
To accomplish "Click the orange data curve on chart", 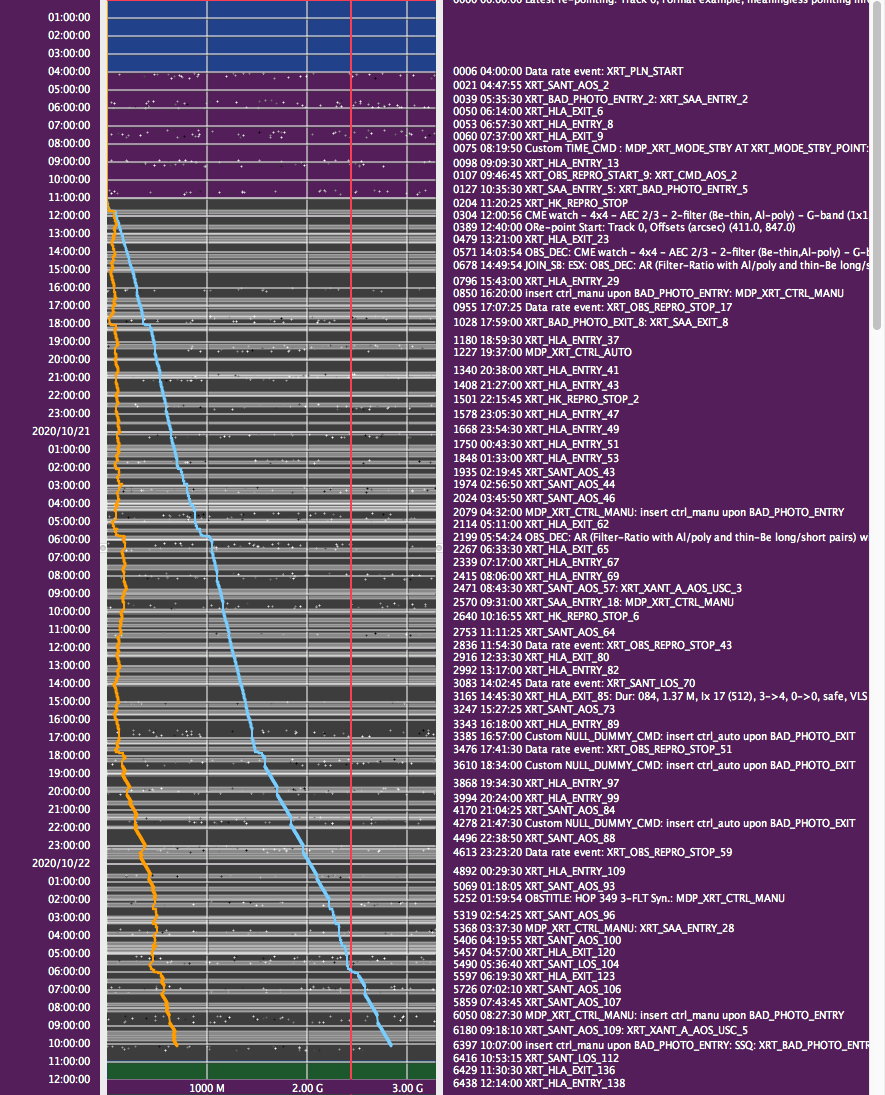I will (x=119, y=600).
